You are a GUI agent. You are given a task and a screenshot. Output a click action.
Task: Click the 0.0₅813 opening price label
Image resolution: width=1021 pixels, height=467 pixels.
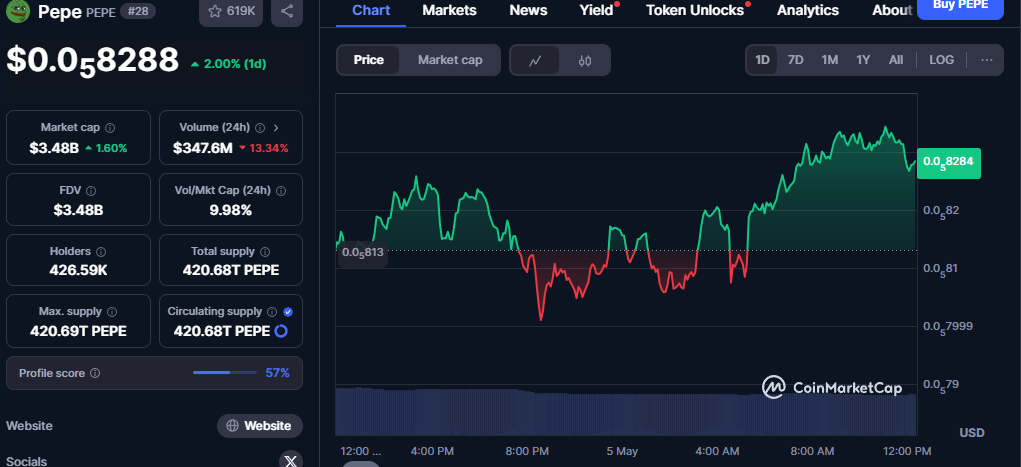point(363,253)
